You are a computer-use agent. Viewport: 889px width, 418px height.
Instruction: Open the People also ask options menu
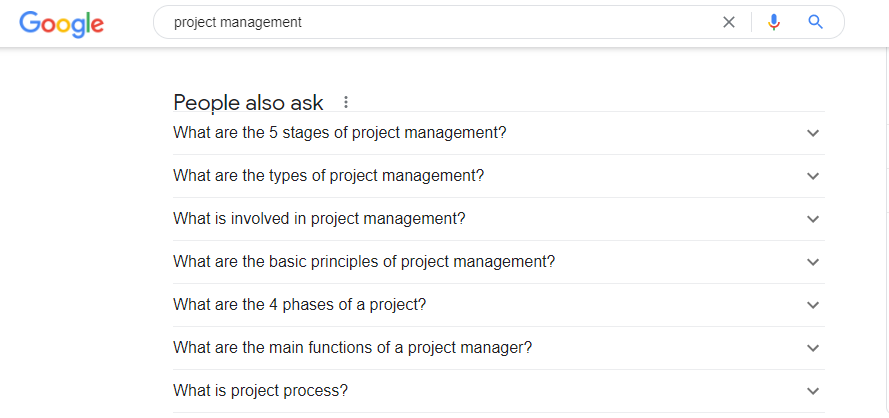click(x=346, y=102)
